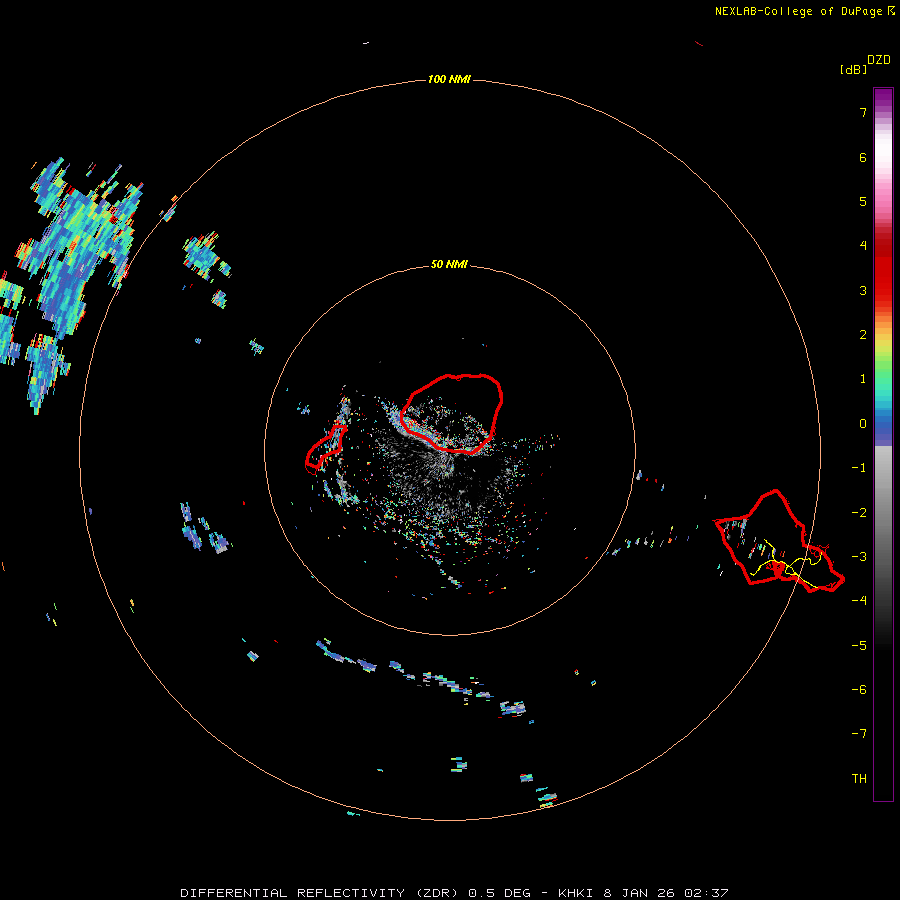Click the 100 NMI range ring label
This screenshot has height=900, width=900.
[449, 79]
